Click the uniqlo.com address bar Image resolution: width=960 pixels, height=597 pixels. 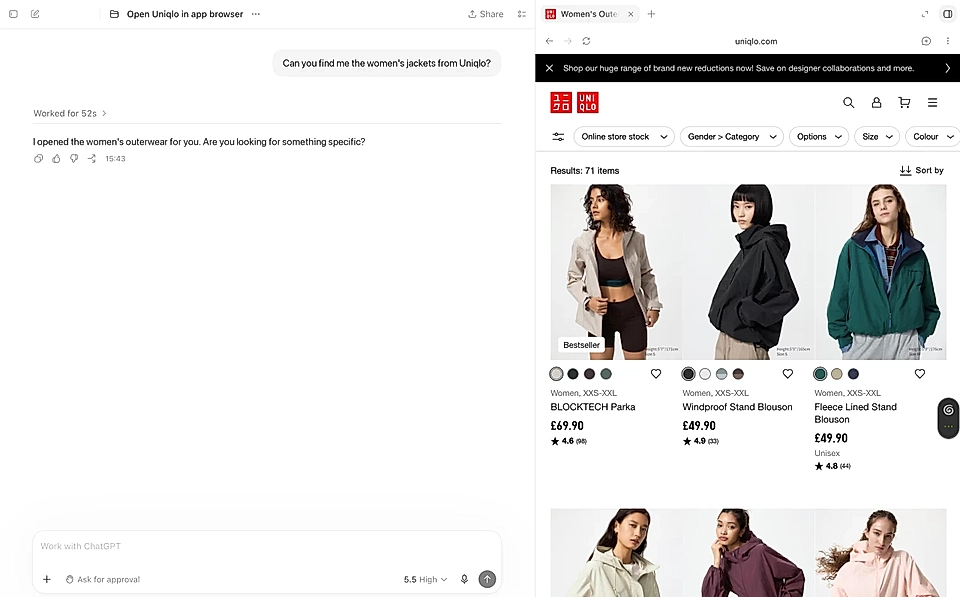pos(756,41)
